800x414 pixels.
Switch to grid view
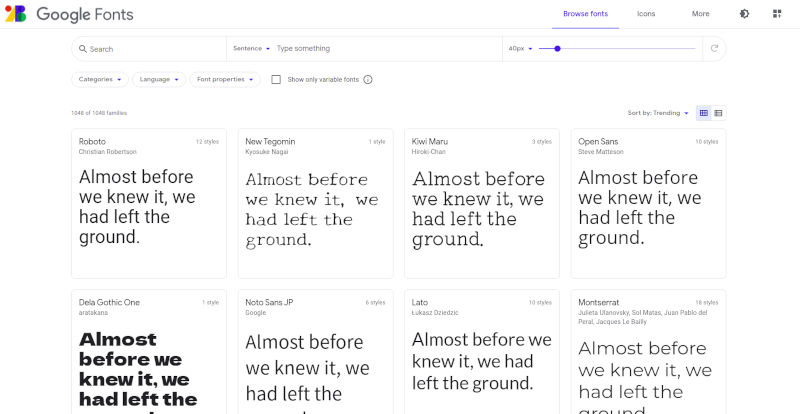point(704,113)
